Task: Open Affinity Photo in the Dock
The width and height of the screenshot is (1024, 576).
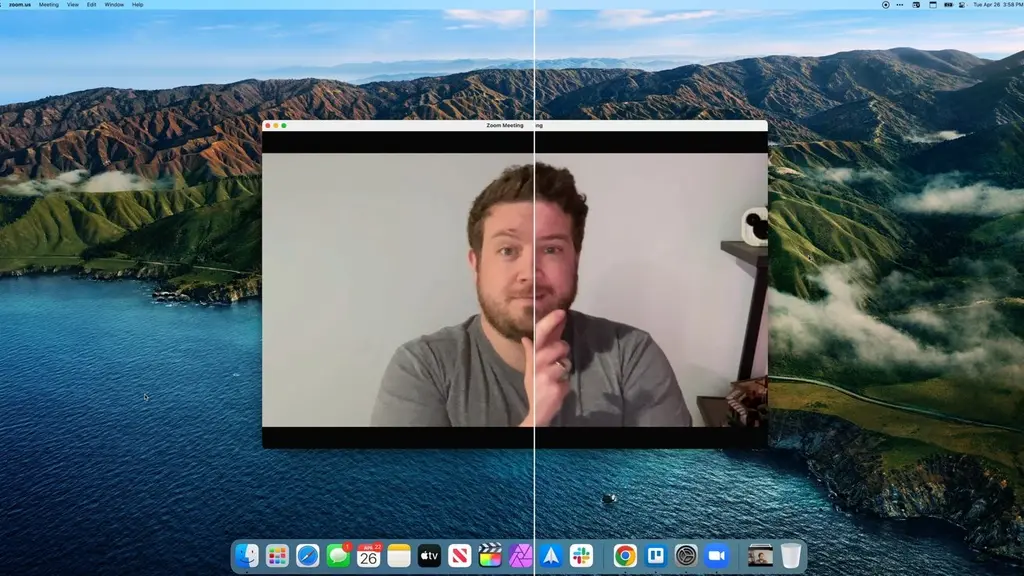Action: click(x=520, y=556)
